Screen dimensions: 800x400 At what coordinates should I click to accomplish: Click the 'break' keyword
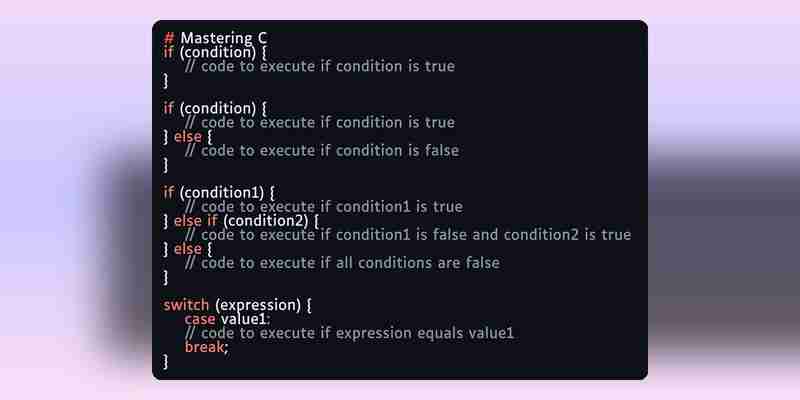204,347
